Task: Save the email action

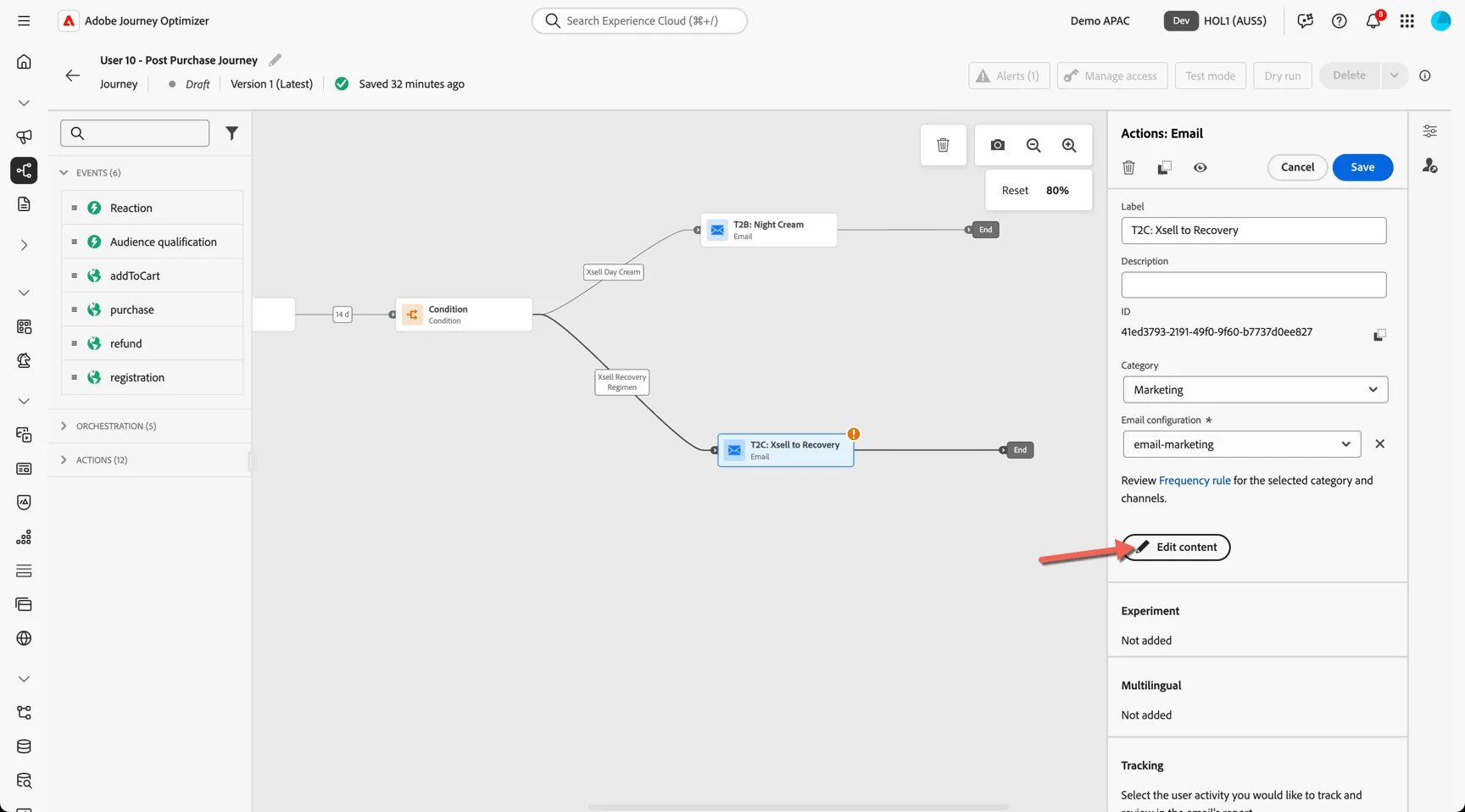Action: point(1362,168)
